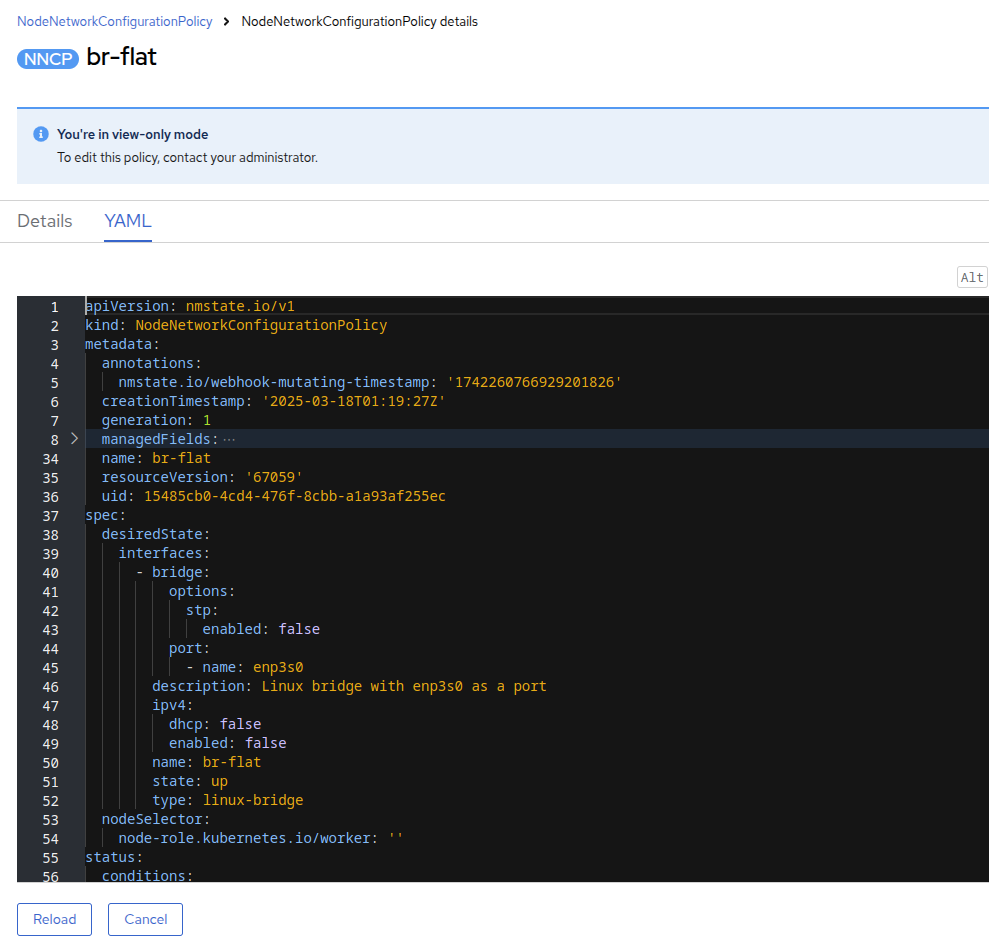Click the creationTimestamp value

pos(354,402)
